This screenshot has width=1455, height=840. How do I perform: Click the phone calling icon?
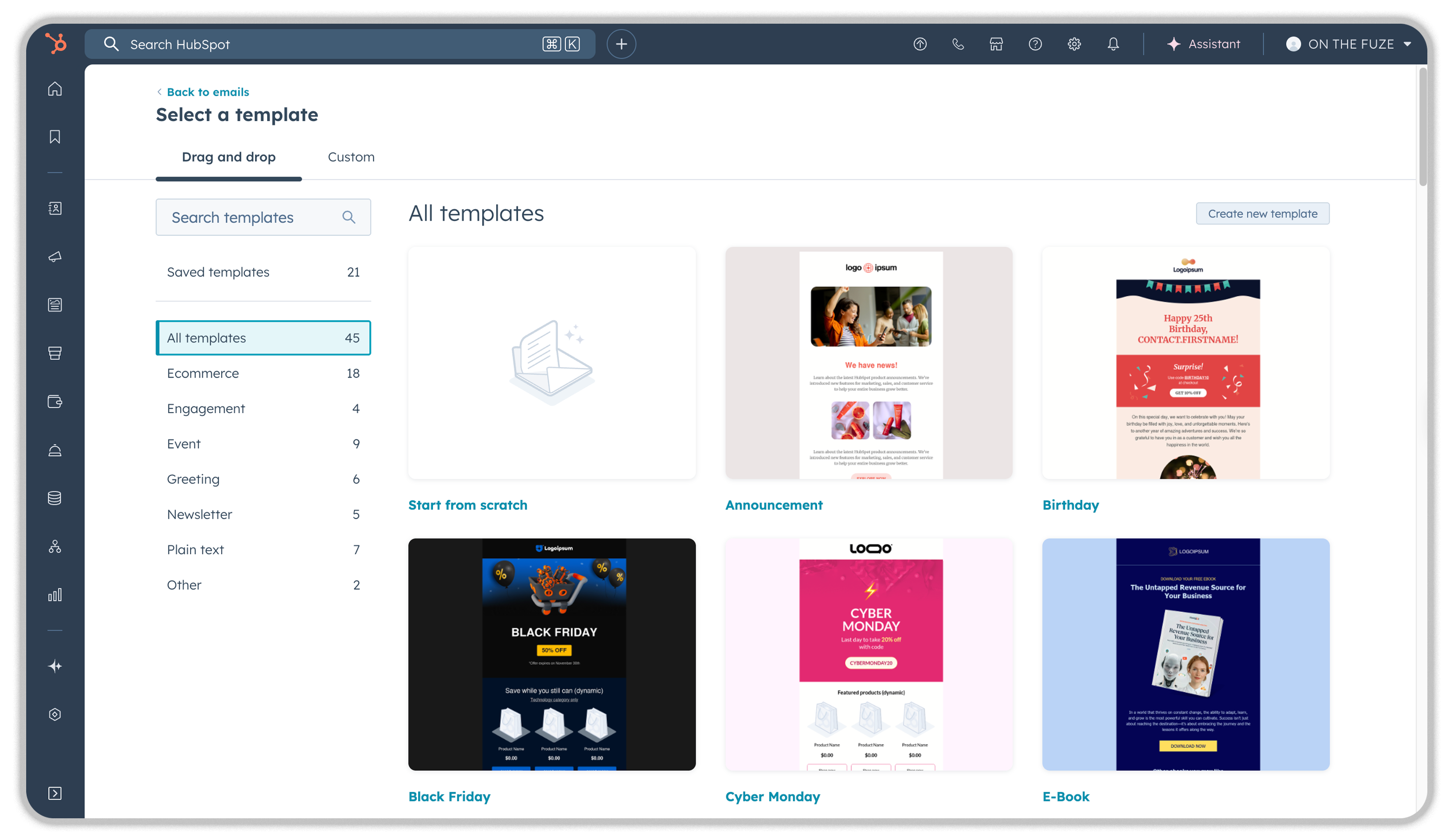click(957, 44)
